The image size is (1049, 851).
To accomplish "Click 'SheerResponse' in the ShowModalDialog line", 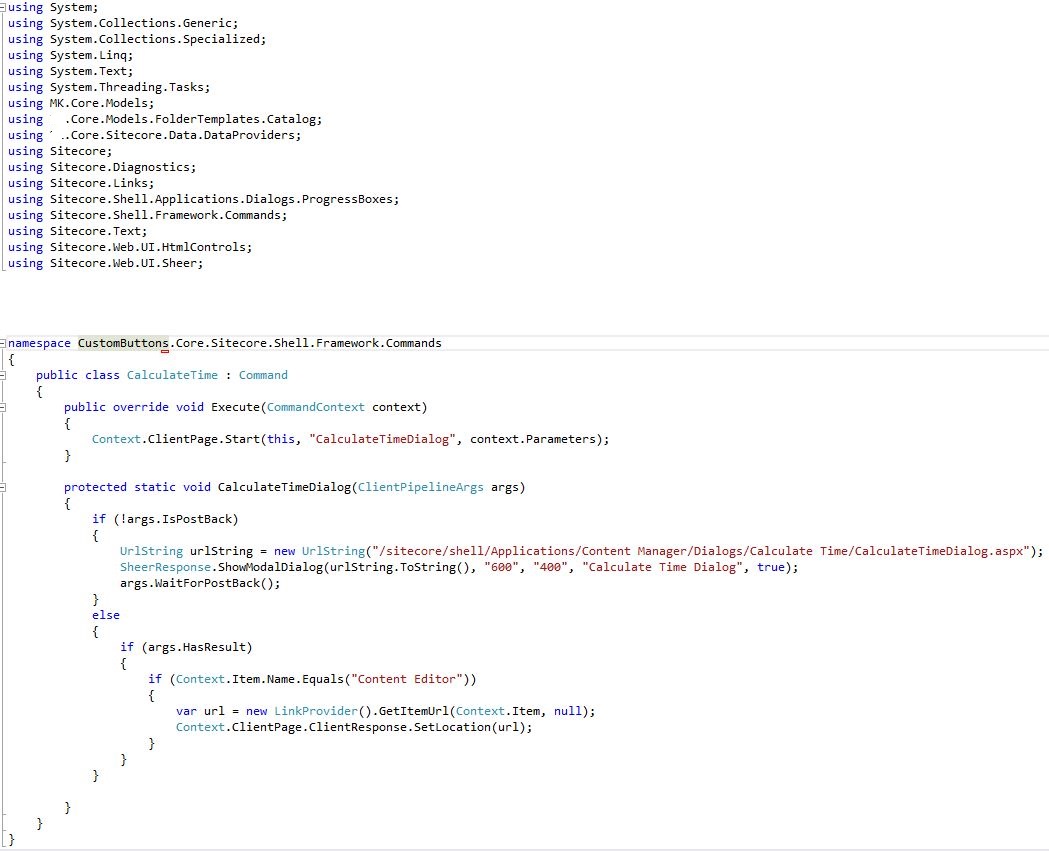I will 165,568.
